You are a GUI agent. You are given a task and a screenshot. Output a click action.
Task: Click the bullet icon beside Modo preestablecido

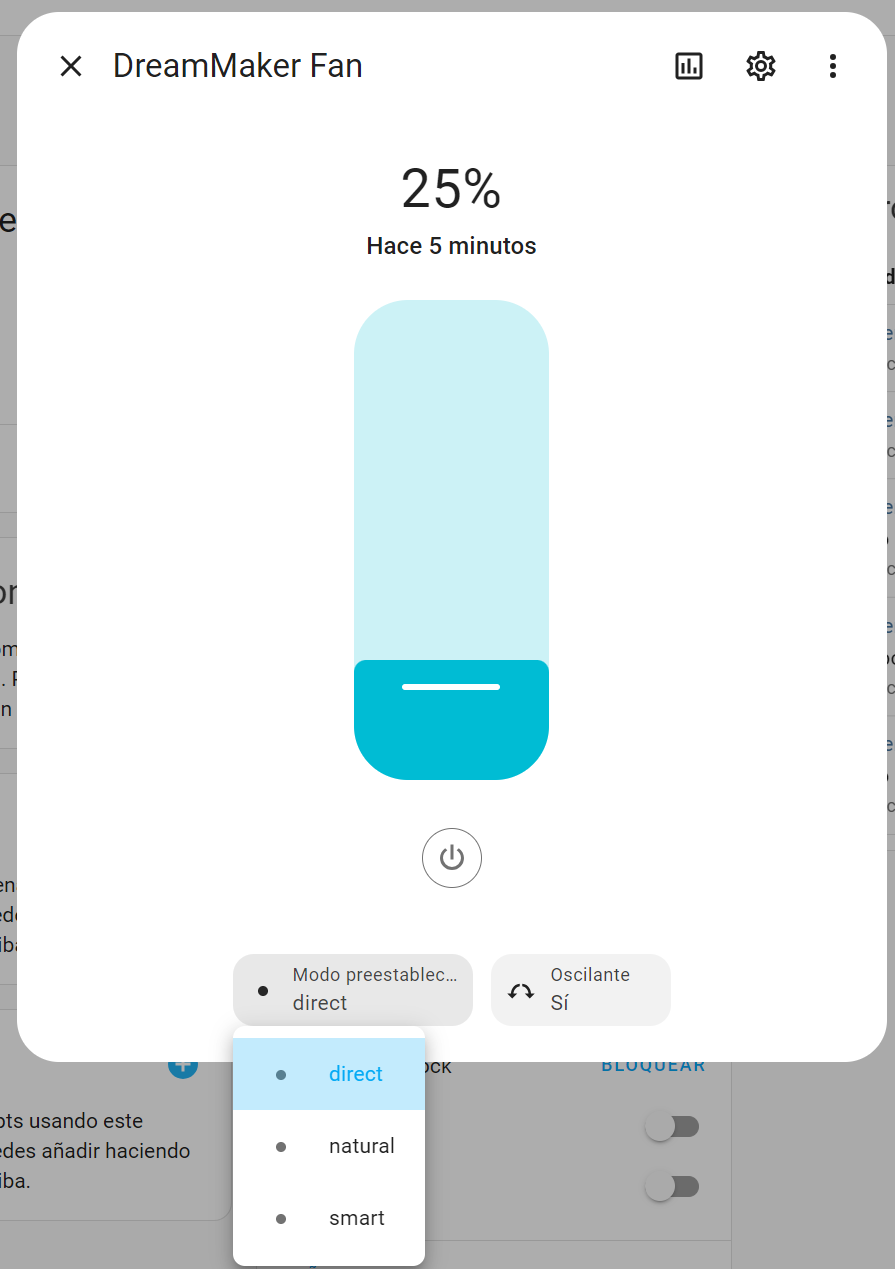click(x=263, y=991)
